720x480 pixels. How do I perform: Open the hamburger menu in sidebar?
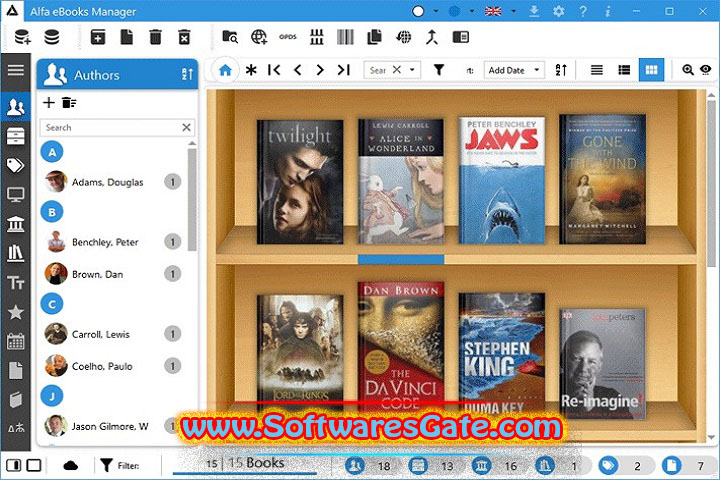click(x=16, y=70)
